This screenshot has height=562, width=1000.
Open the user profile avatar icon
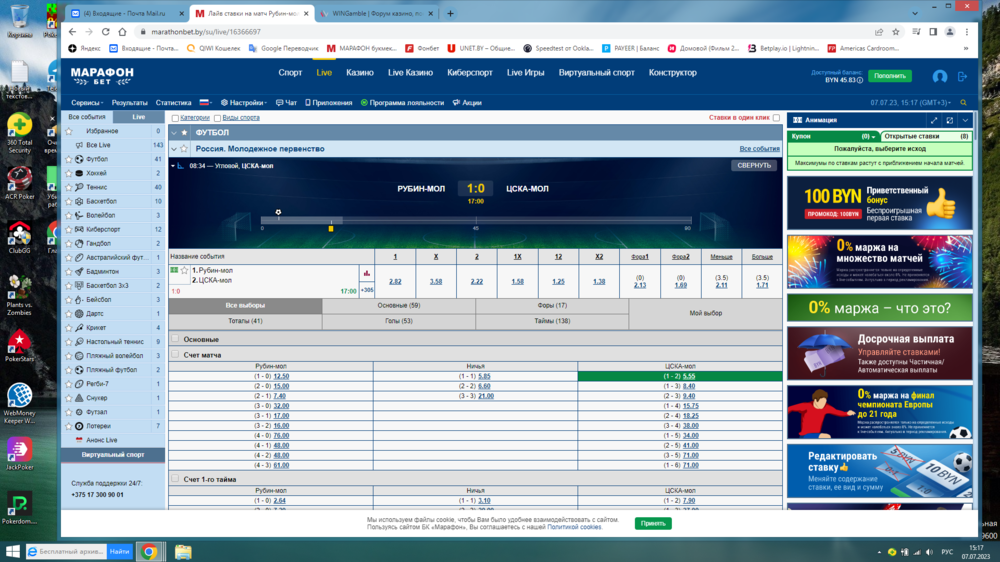click(x=939, y=76)
